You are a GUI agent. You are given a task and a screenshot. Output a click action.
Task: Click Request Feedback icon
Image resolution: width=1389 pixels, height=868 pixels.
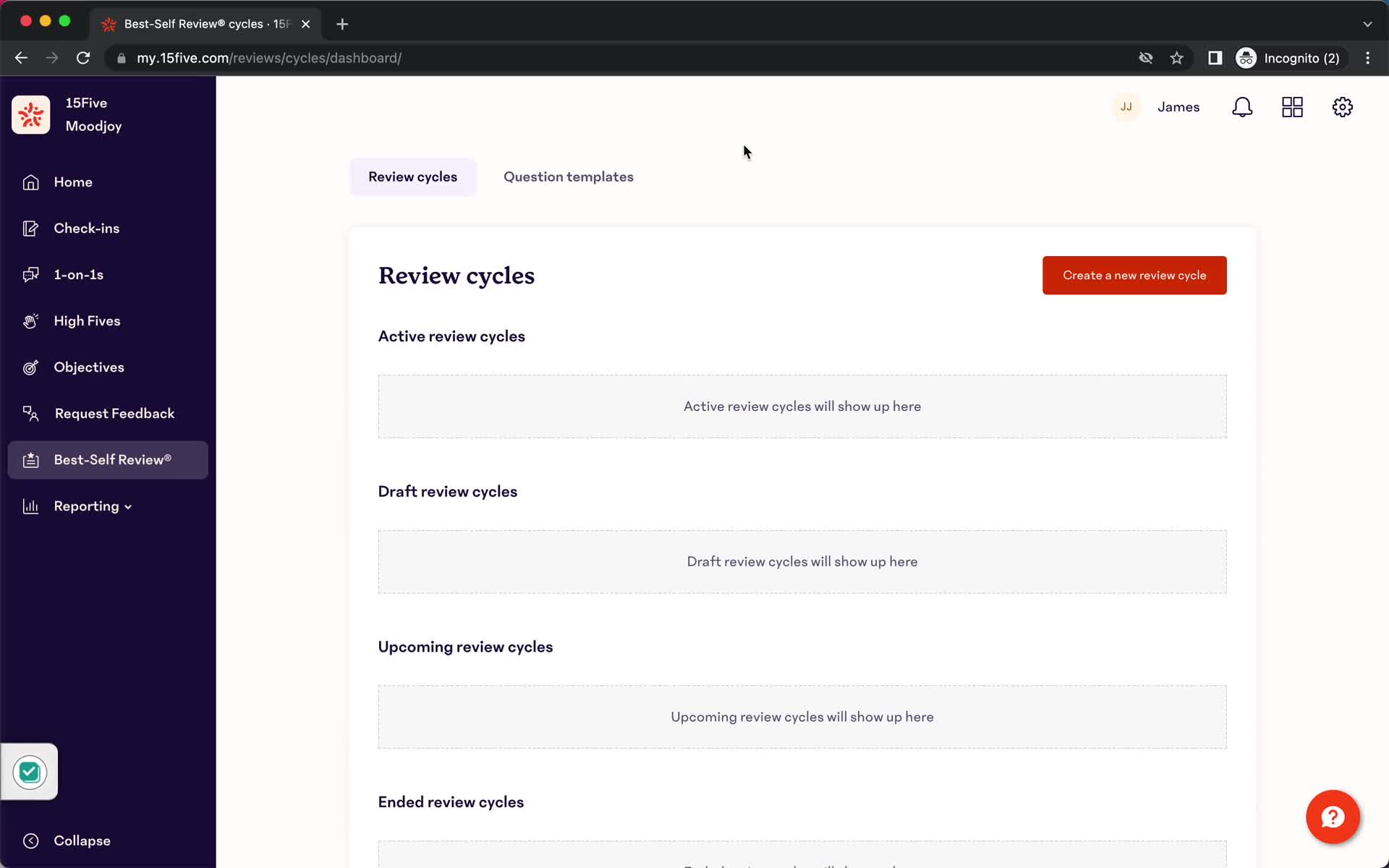[x=31, y=413]
